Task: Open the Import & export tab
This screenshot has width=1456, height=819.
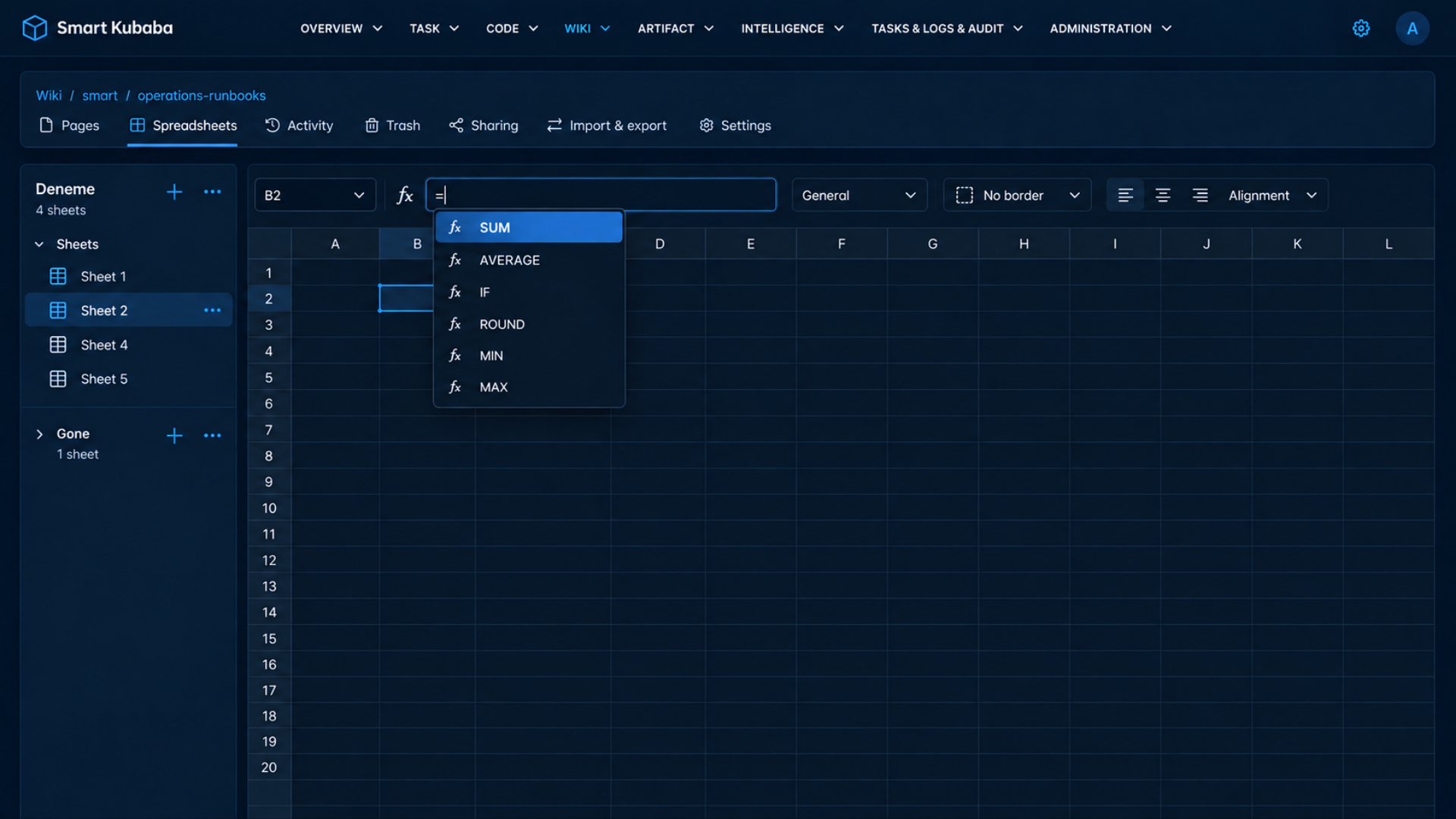Action: tap(607, 125)
